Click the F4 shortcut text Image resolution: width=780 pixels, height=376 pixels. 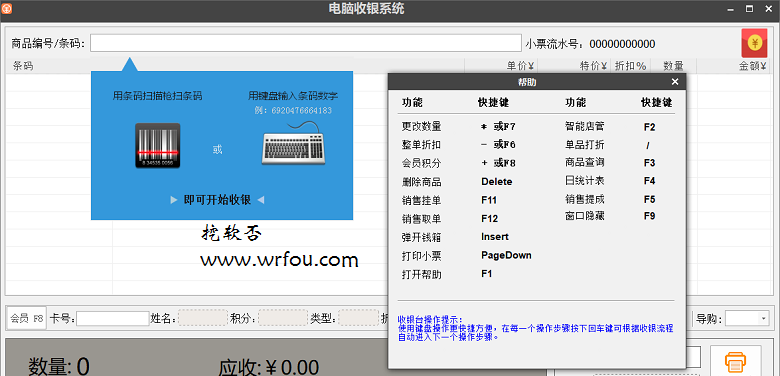649,181
